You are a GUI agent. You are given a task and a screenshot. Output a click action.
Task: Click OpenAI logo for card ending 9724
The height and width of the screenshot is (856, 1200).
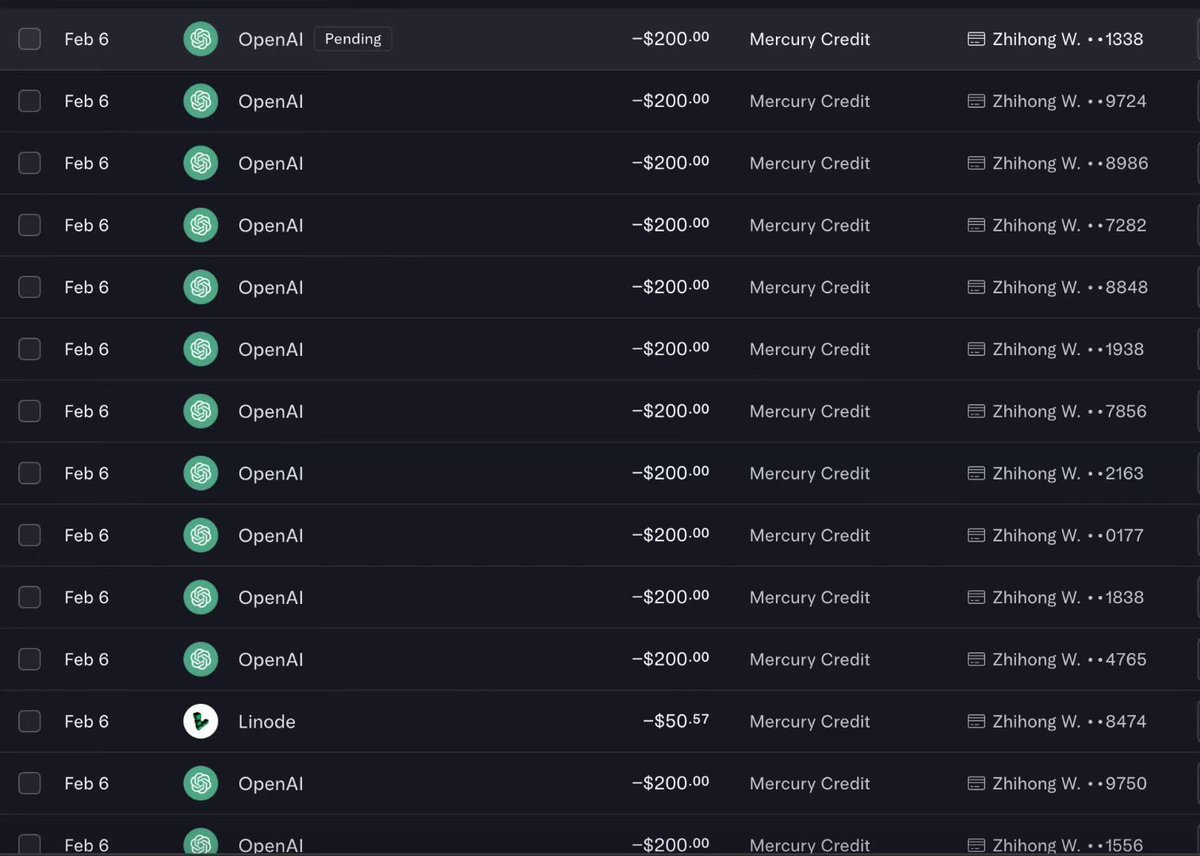(x=201, y=101)
